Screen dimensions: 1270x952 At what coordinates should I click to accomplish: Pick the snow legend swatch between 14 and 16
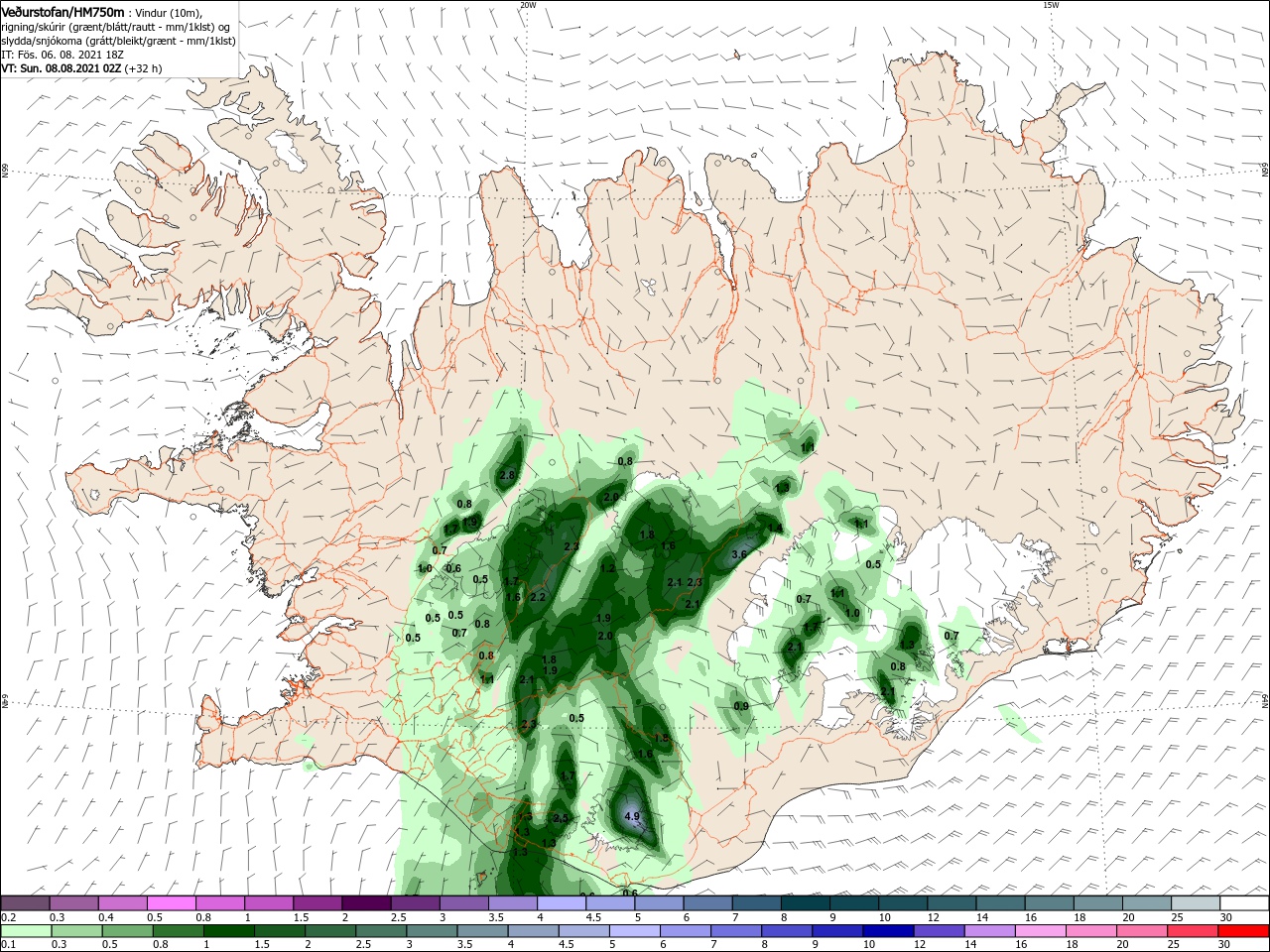(x=1000, y=903)
